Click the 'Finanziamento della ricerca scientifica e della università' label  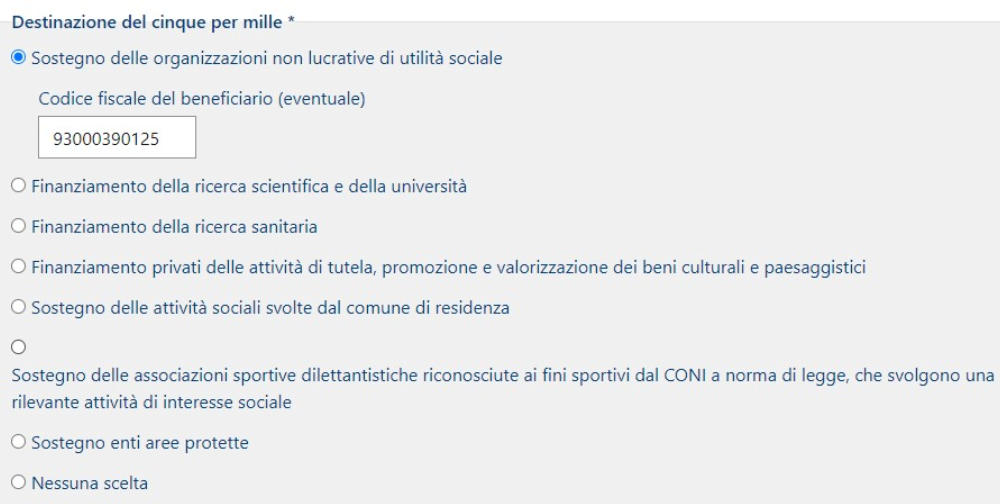click(x=249, y=186)
